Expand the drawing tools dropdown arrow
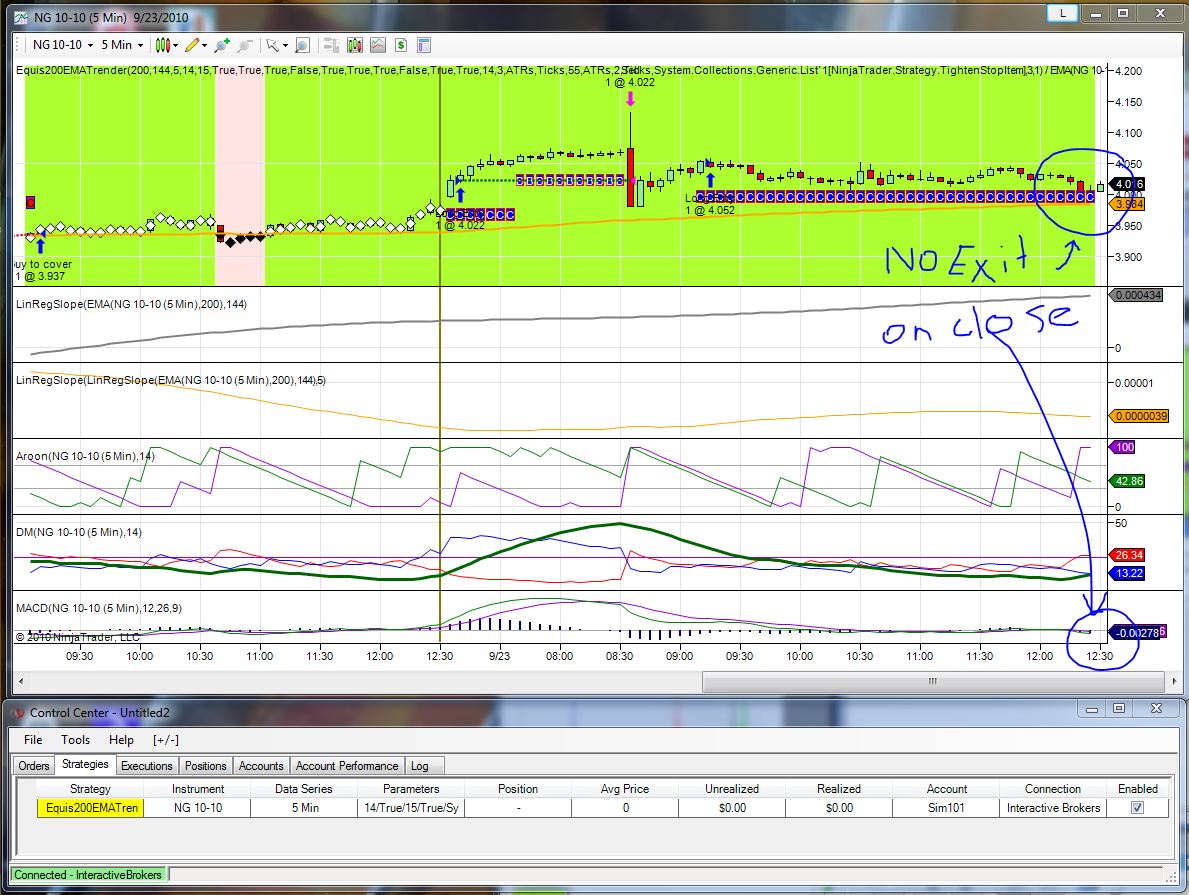The width and height of the screenshot is (1189, 895). click(205, 46)
